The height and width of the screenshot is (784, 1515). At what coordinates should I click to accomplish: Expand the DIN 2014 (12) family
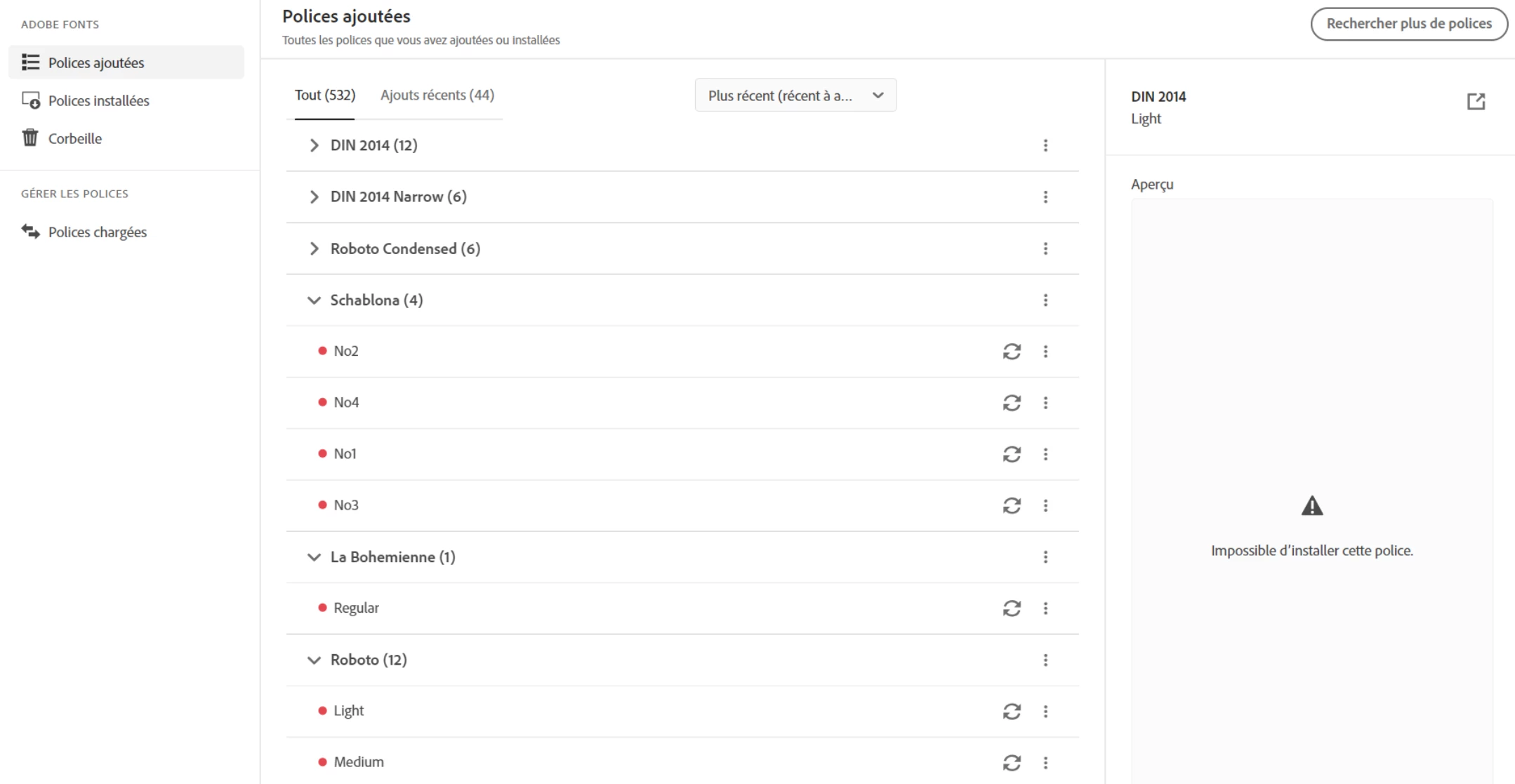click(314, 145)
